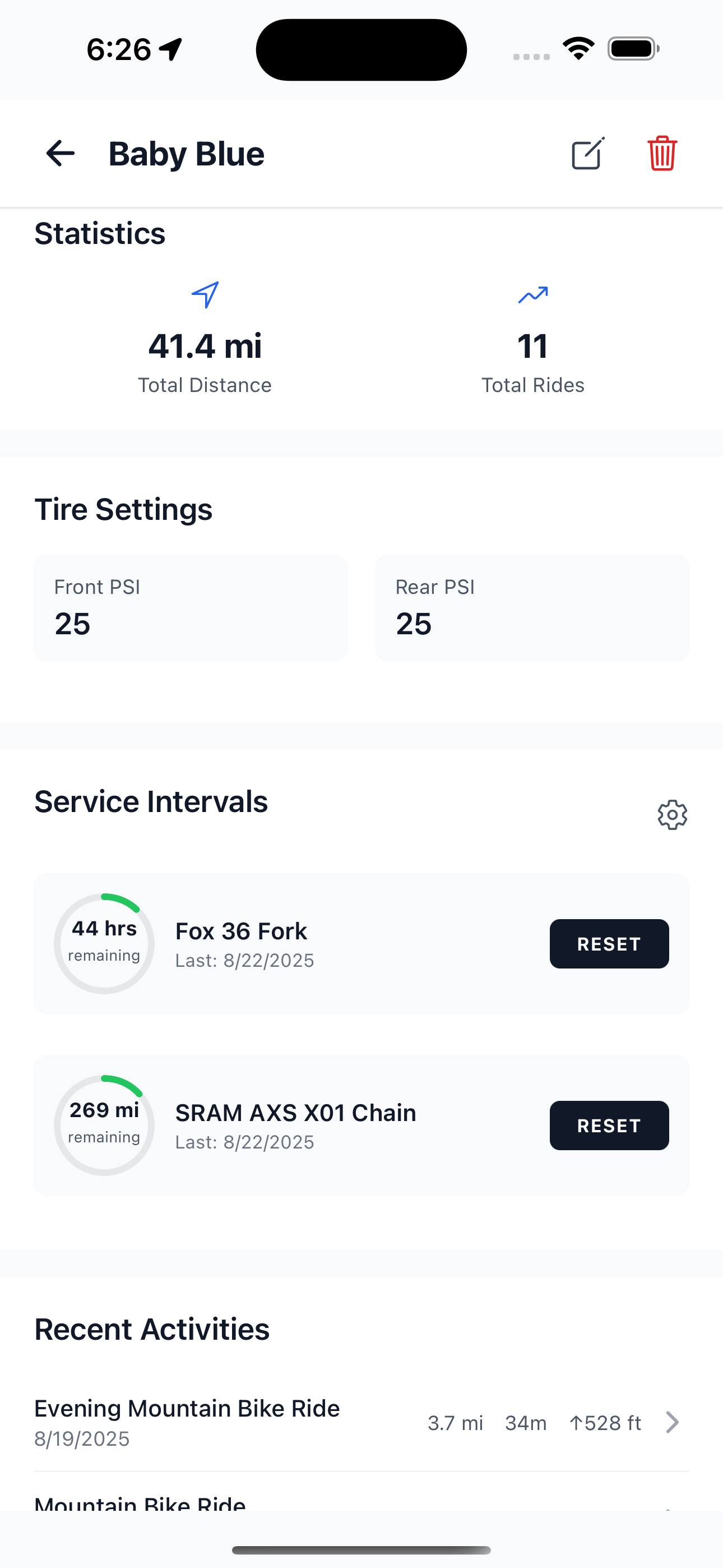Tap the red trash delete icon
Viewport: 723px width, 1568px height.
pos(661,154)
